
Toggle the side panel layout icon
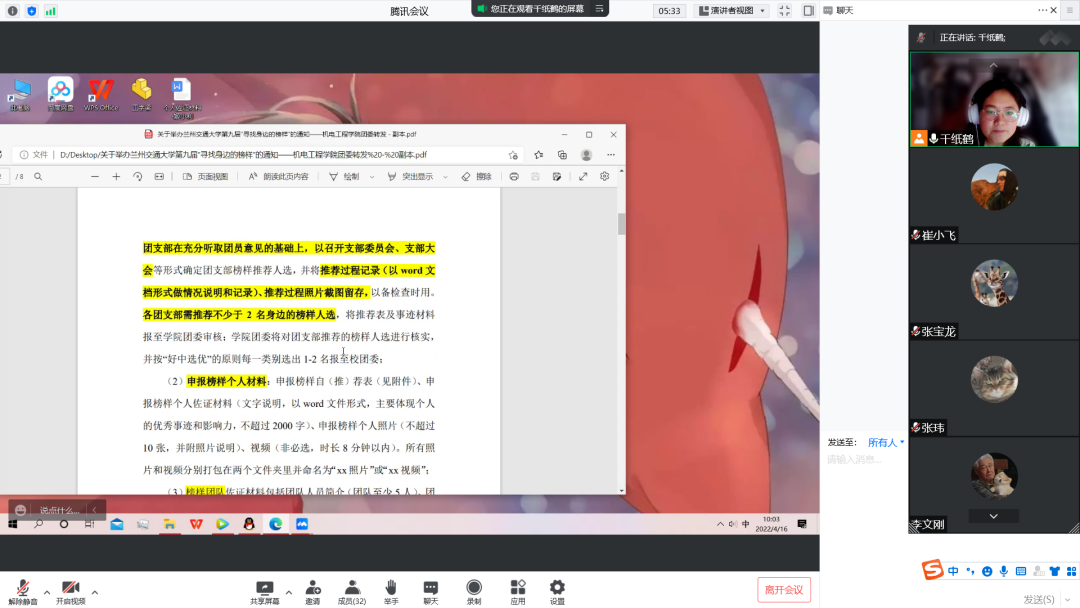808,11
